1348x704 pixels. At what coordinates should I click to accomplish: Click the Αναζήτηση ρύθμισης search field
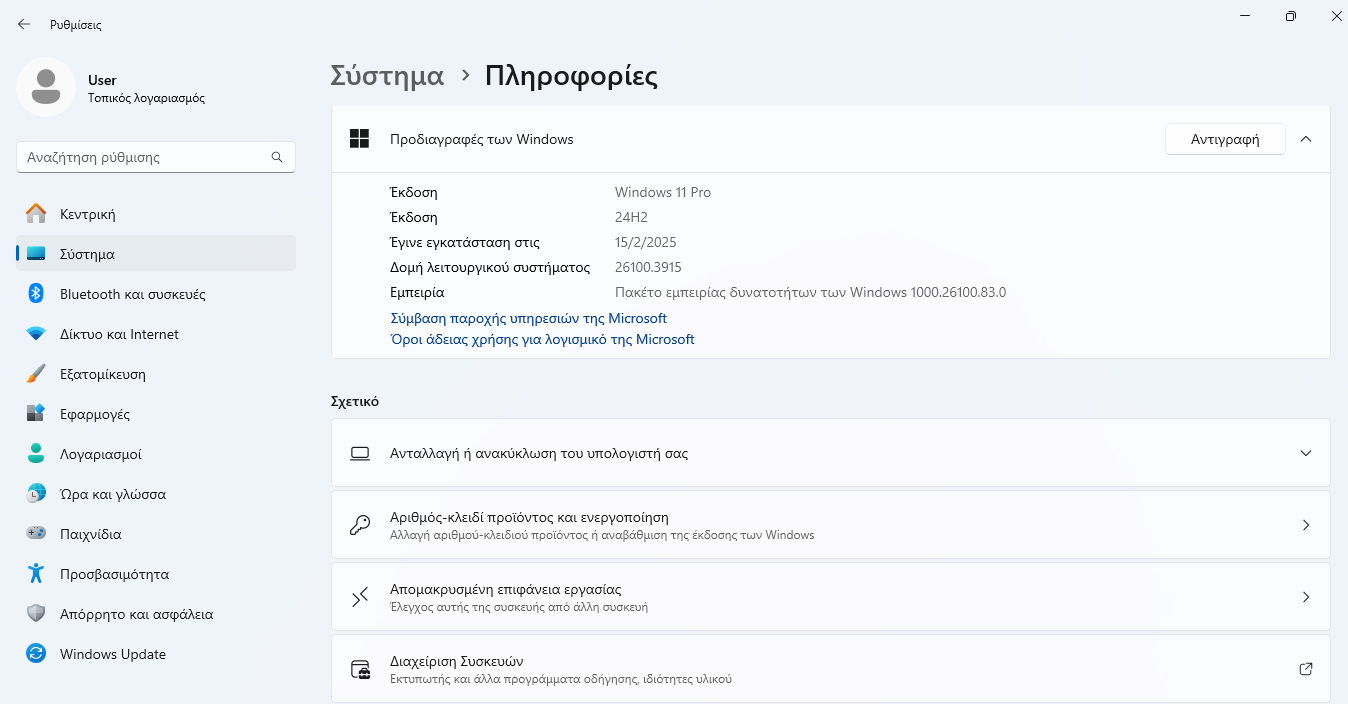click(156, 157)
